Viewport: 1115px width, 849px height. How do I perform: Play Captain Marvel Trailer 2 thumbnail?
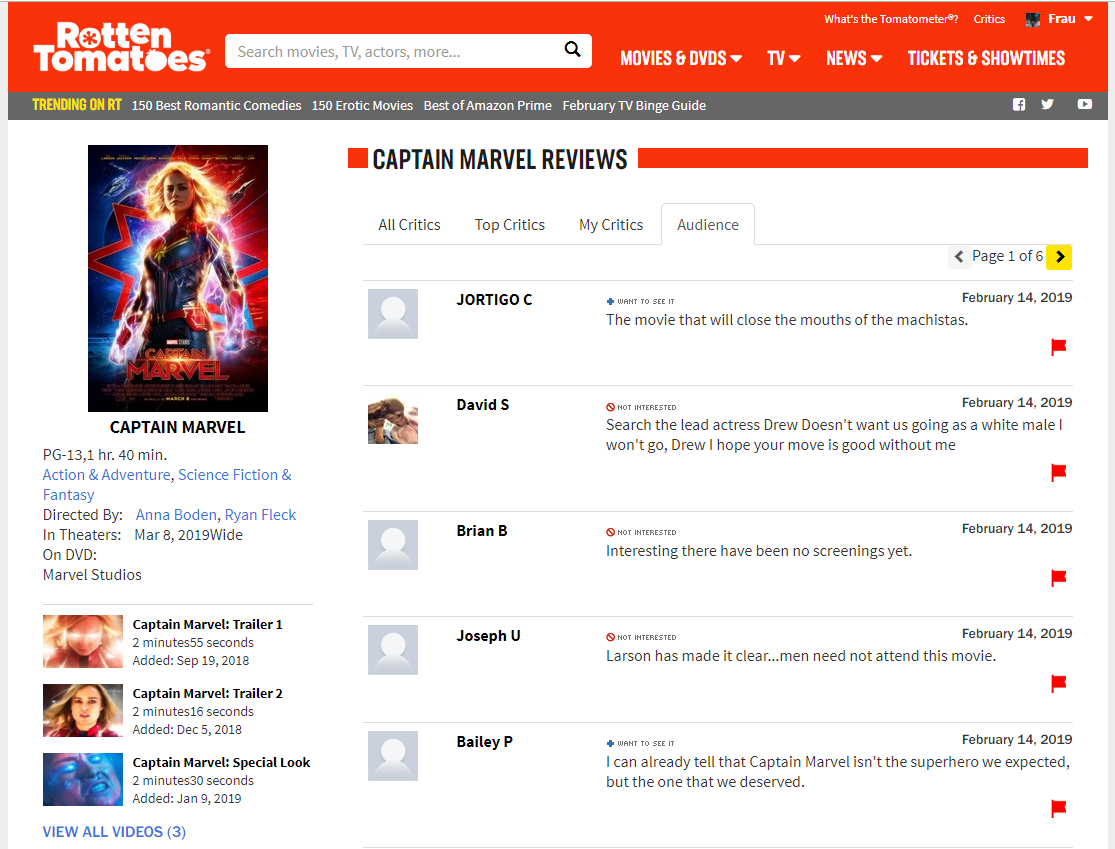point(82,710)
